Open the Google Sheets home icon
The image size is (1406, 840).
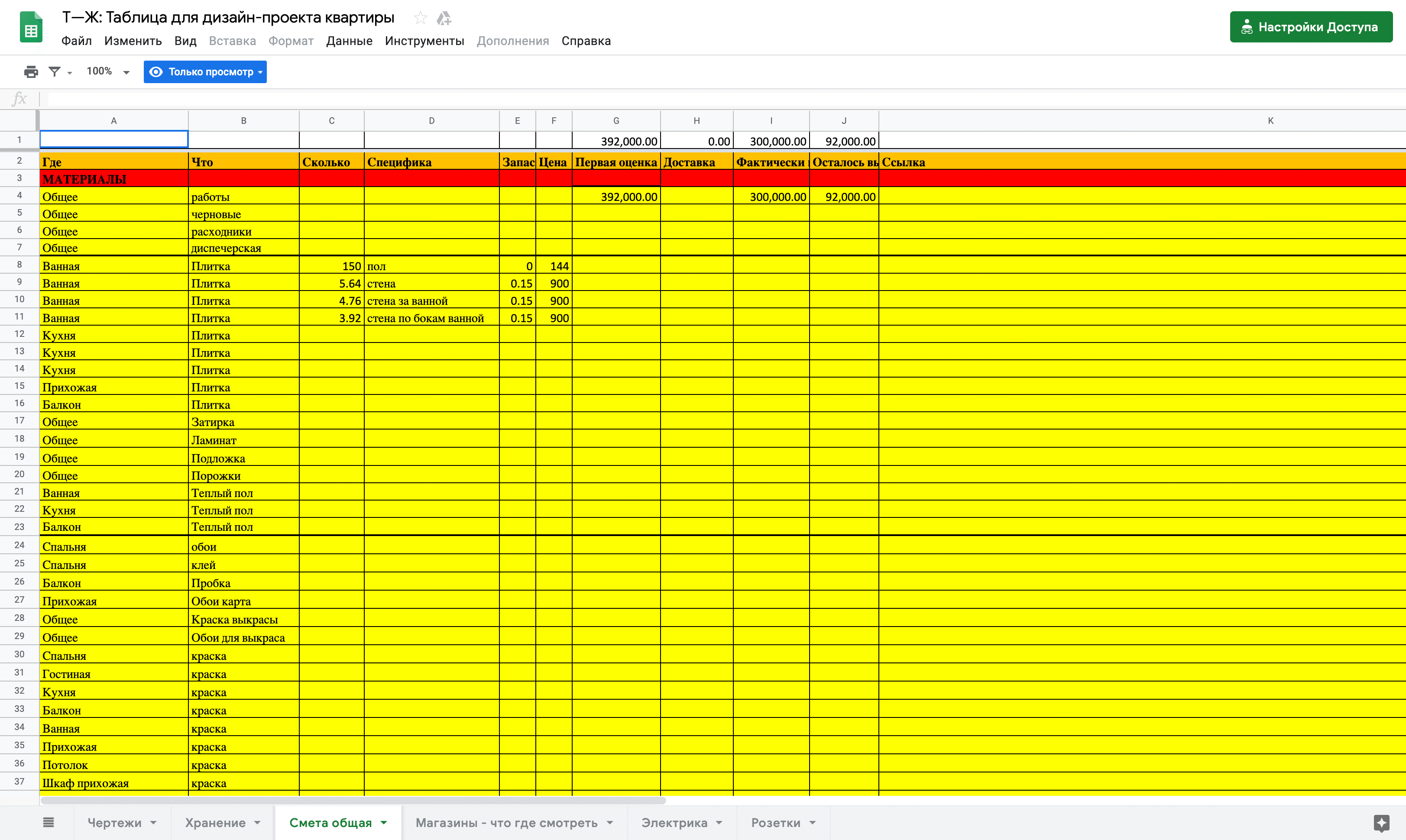(31, 27)
